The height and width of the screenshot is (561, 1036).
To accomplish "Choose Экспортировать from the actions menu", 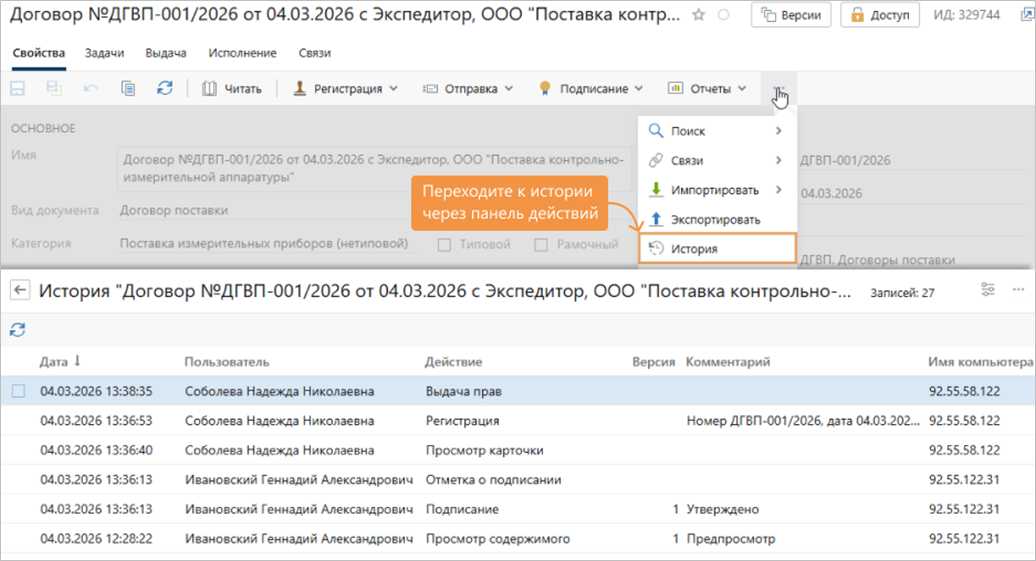I will coord(716,219).
